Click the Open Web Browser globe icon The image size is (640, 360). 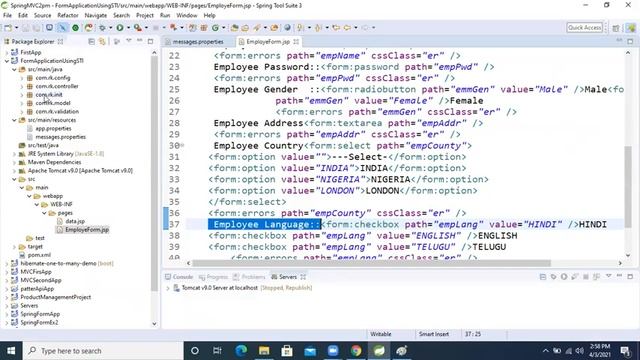pos(287,28)
